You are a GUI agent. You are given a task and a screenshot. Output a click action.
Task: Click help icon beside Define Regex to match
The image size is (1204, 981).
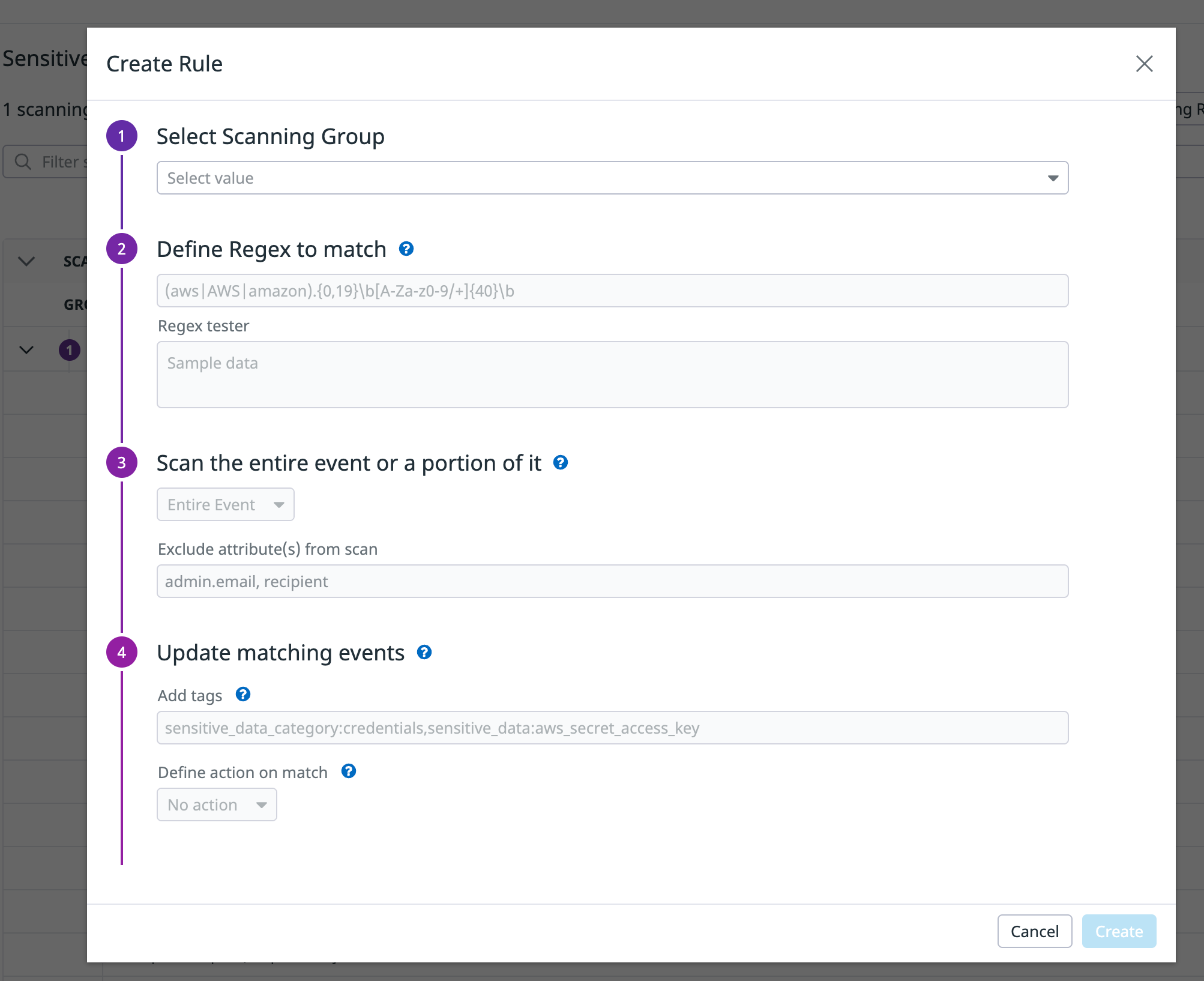pyautogui.click(x=406, y=249)
